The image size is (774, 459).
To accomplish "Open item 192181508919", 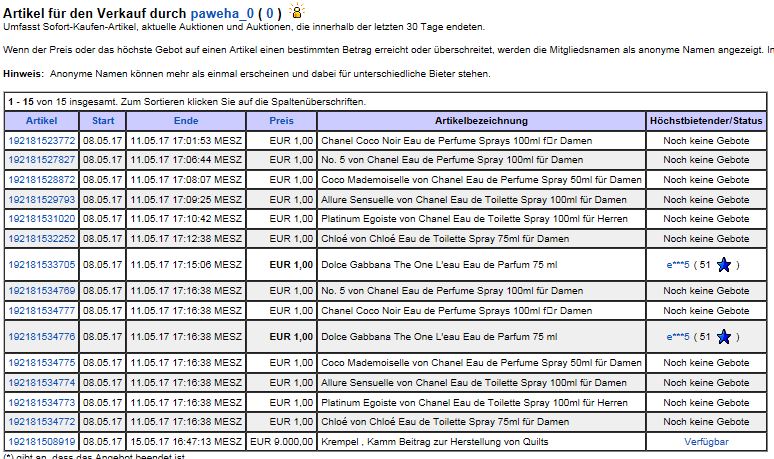I will coord(41,442).
